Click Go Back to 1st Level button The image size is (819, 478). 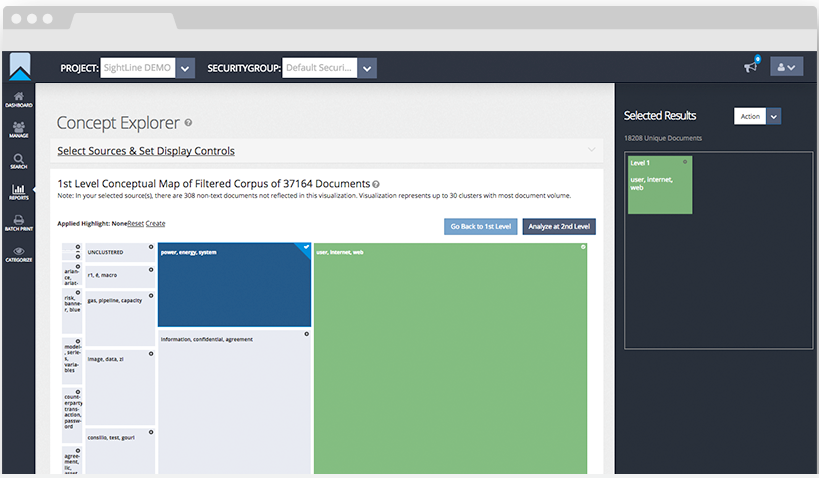coord(480,227)
